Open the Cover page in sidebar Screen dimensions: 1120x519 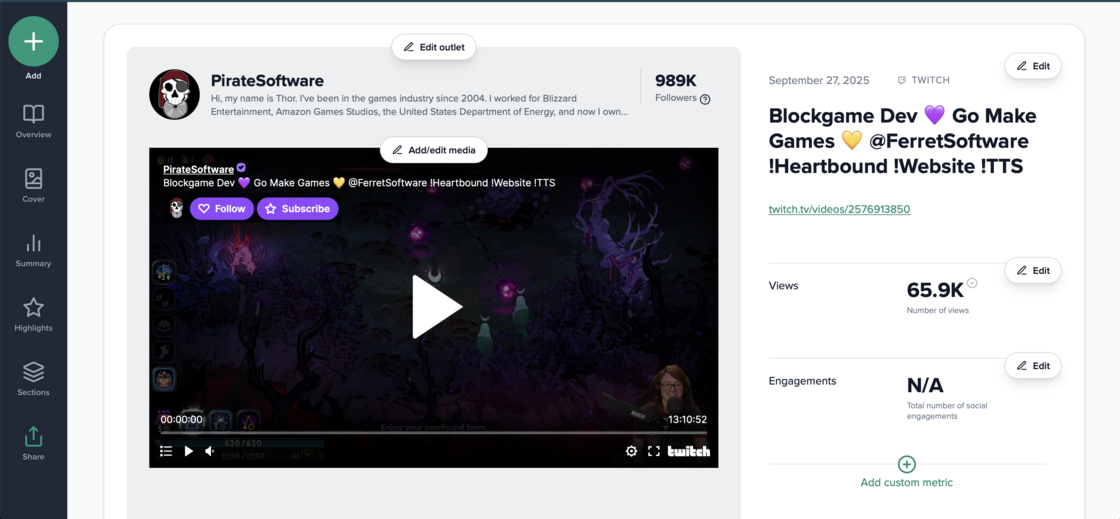point(33,185)
